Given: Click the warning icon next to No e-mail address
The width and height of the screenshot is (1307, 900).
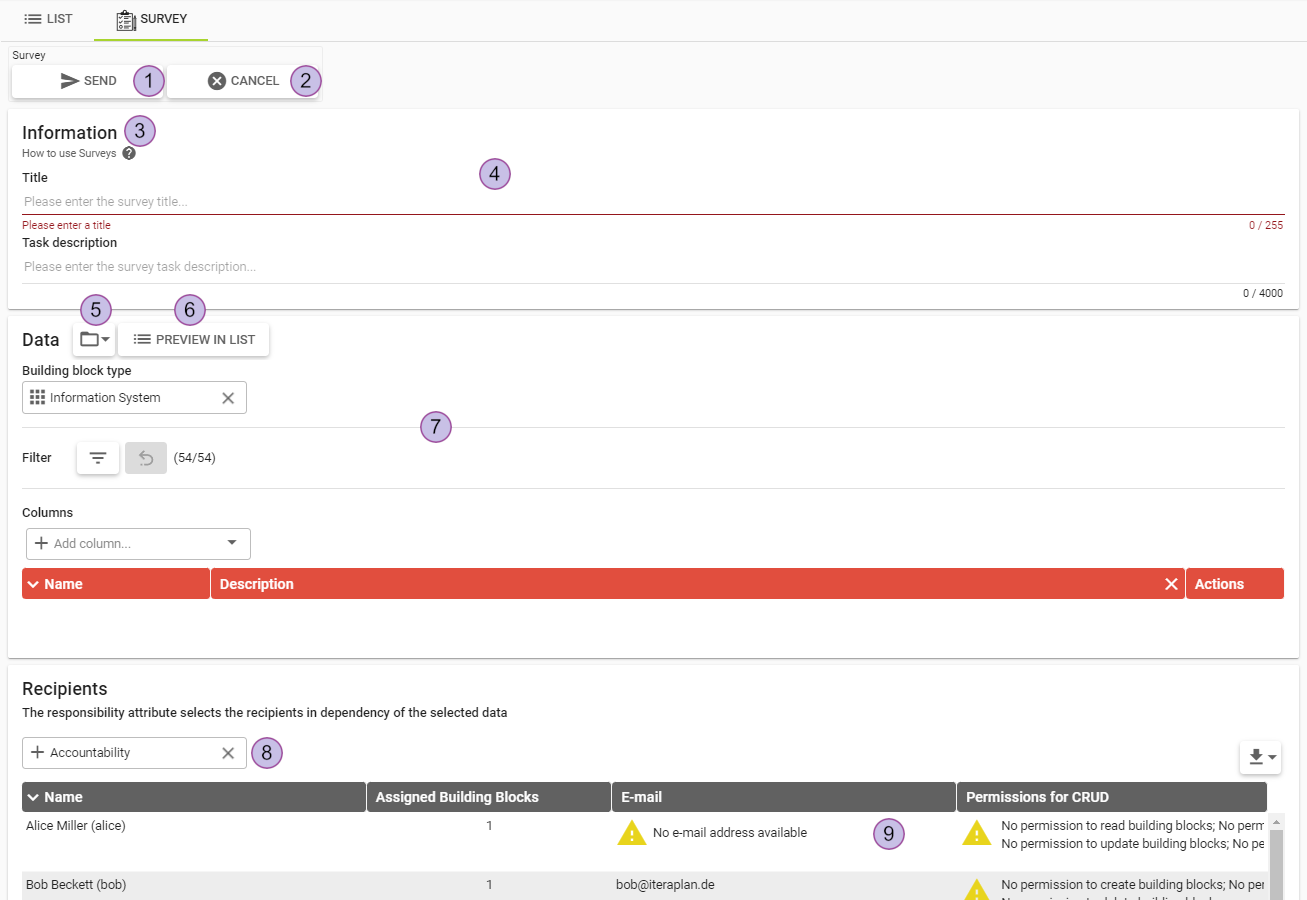Looking at the screenshot, I should point(632,833).
